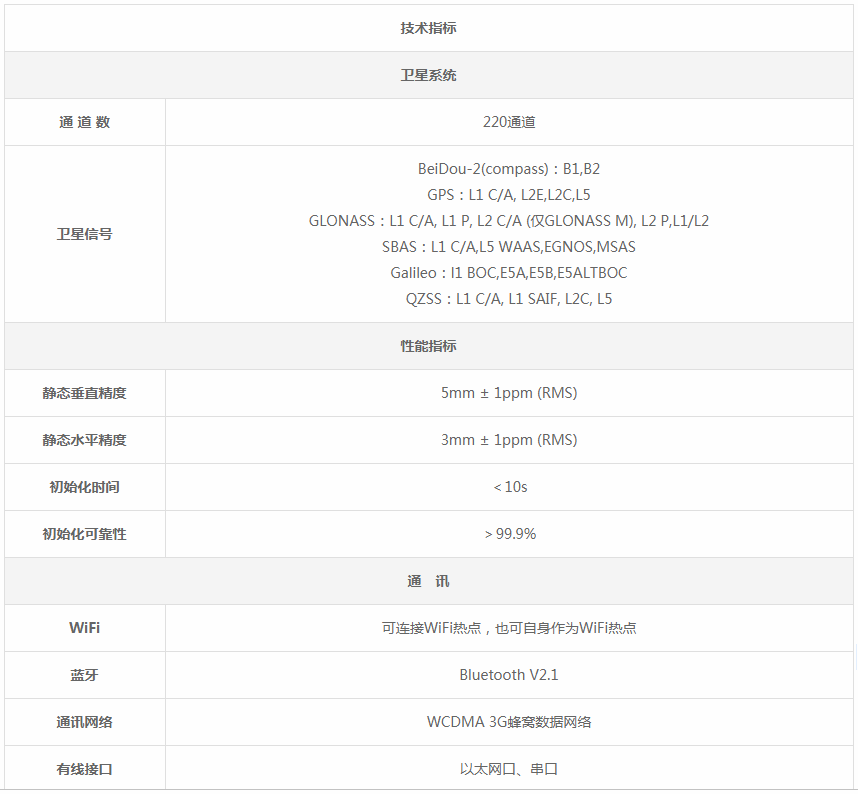Viewport: 858px width, 794px height.
Task: Select the 3mm ± 1ppm (RMS) value
Action: coord(508,440)
